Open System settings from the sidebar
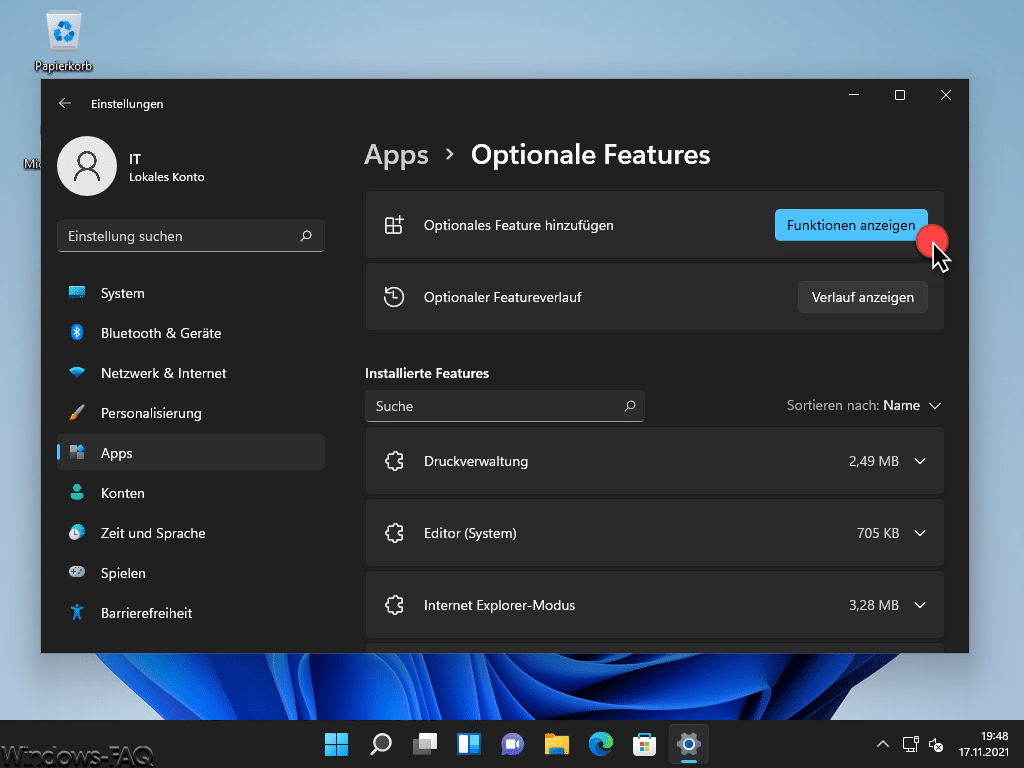Screen dimensions: 1024x768 [121, 293]
